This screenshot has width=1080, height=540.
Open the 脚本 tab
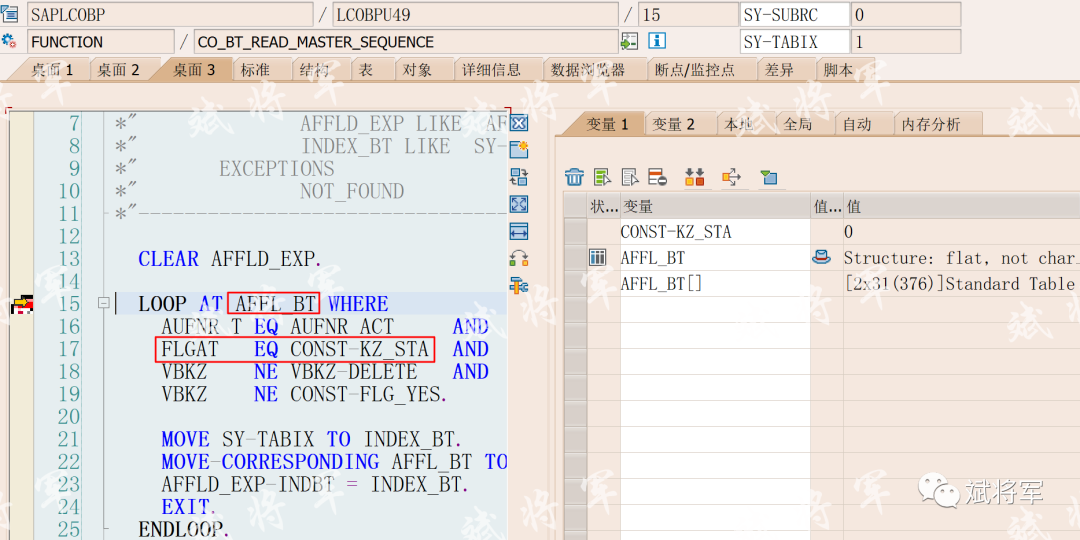click(x=838, y=70)
